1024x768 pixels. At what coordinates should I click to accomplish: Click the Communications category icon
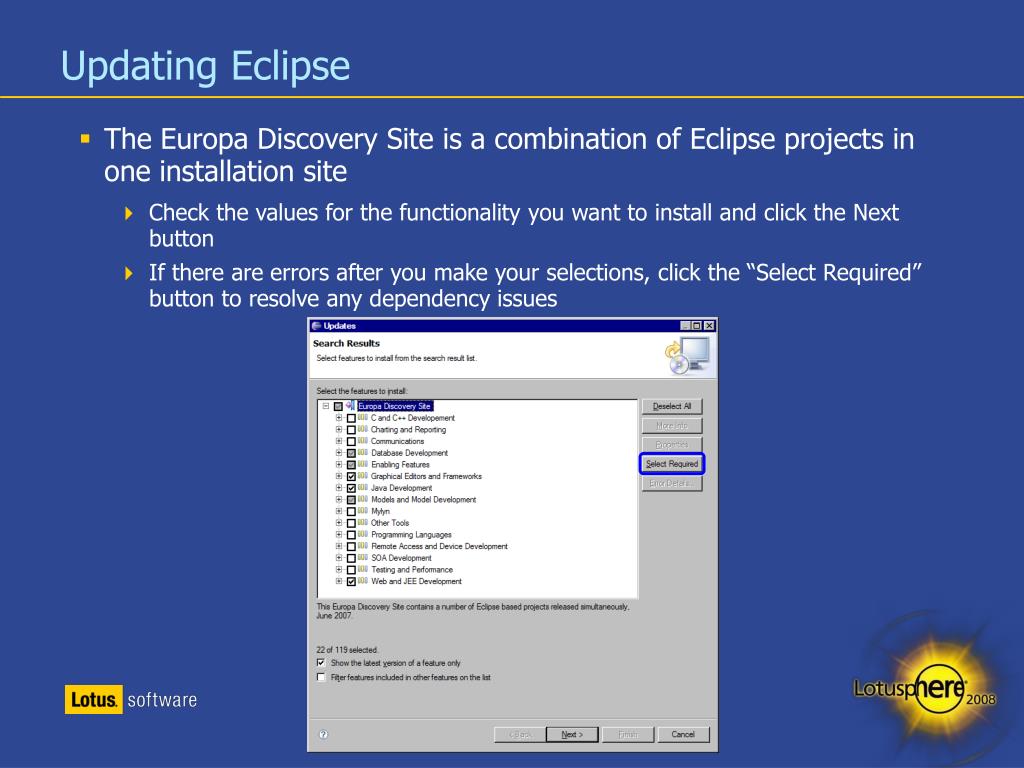pyautogui.click(x=362, y=441)
